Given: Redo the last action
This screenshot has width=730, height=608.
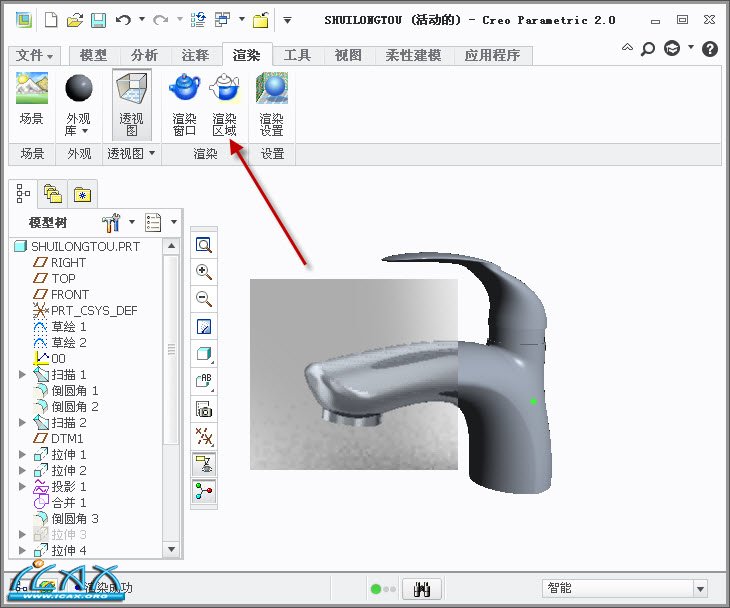Looking at the screenshot, I should (161, 20).
